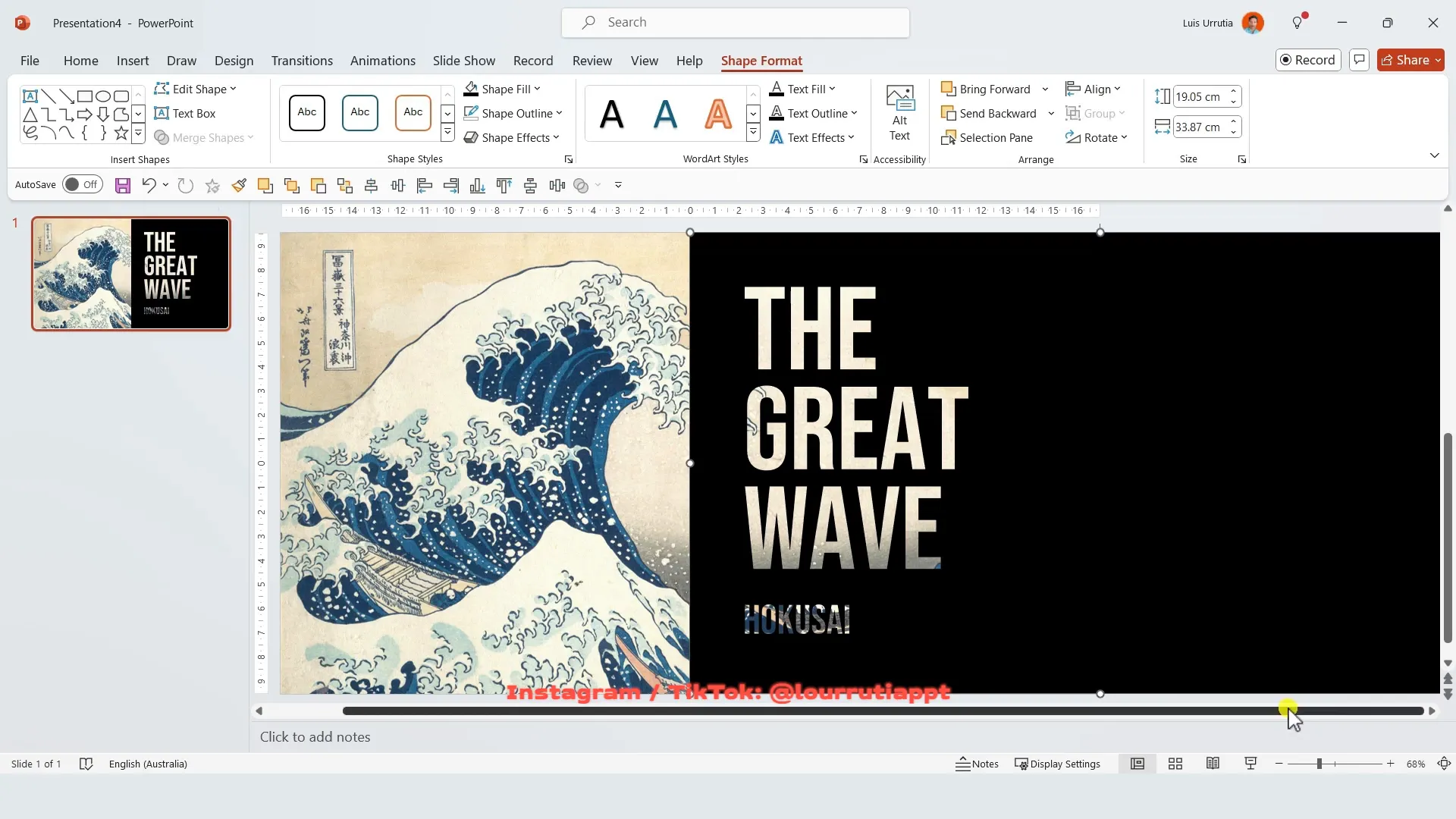The height and width of the screenshot is (819, 1456).
Task: Click the Record button at top right
Action: [x=1308, y=60]
